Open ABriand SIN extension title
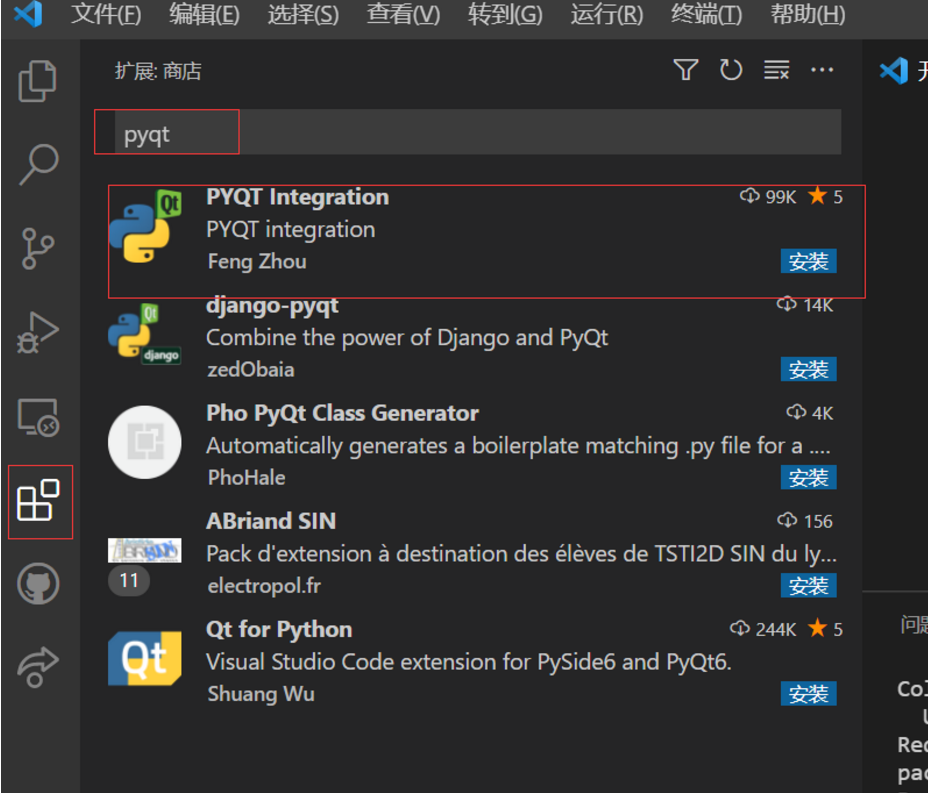The image size is (928, 793). coord(271,521)
